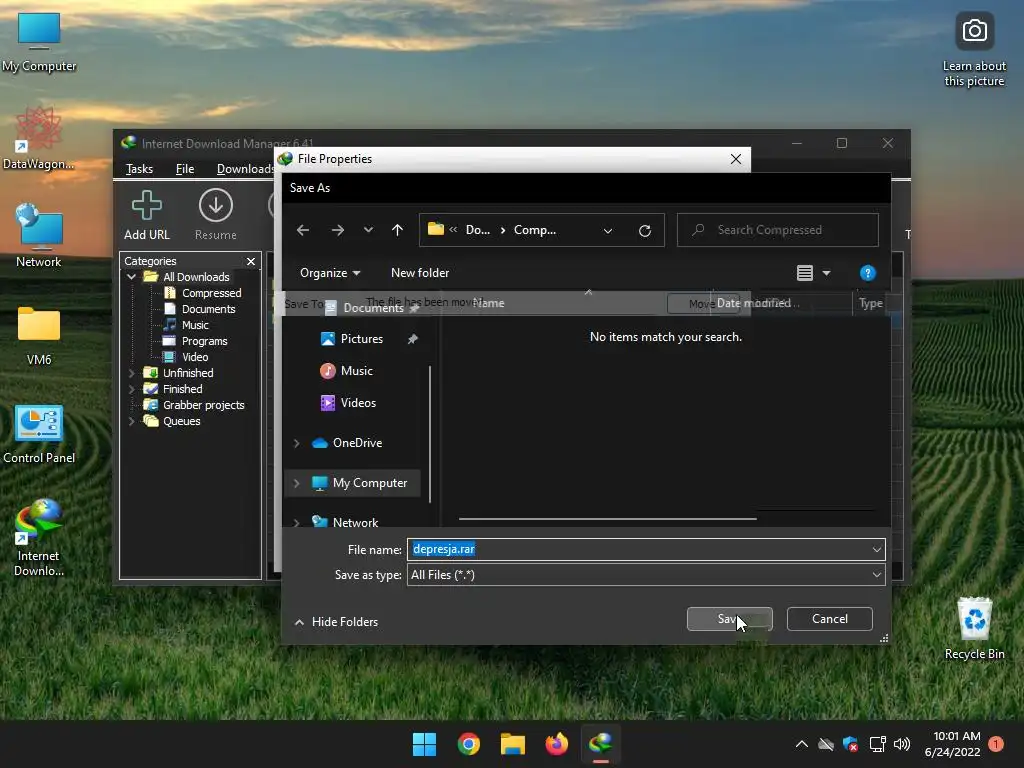Open the Save As help icon
Viewport: 1024px width, 768px height.
click(867, 273)
